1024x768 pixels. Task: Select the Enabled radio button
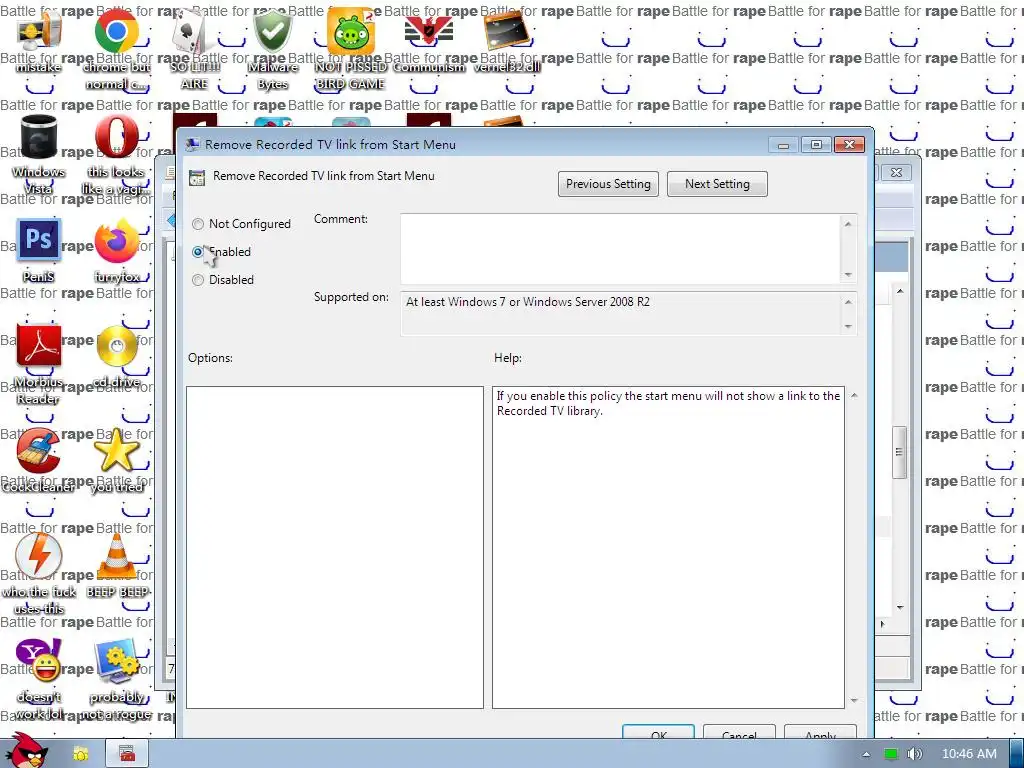click(x=198, y=252)
